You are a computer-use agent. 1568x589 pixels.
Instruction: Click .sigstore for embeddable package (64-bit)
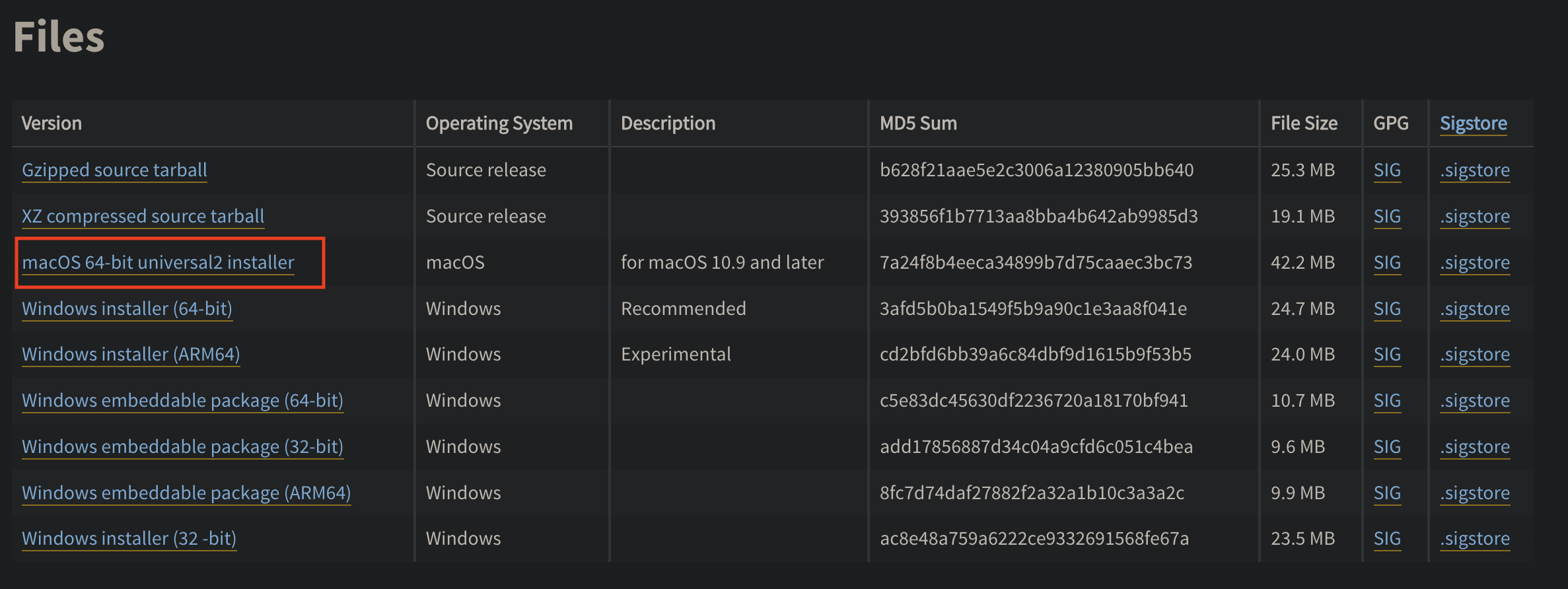(x=1475, y=401)
